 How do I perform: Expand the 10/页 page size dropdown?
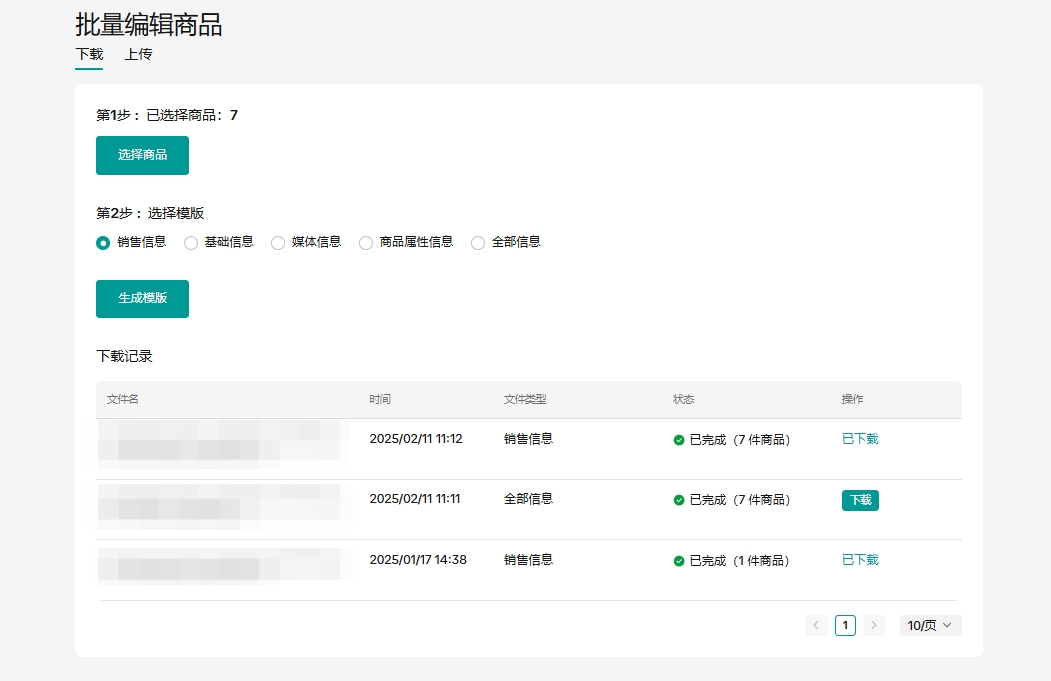[930, 626]
